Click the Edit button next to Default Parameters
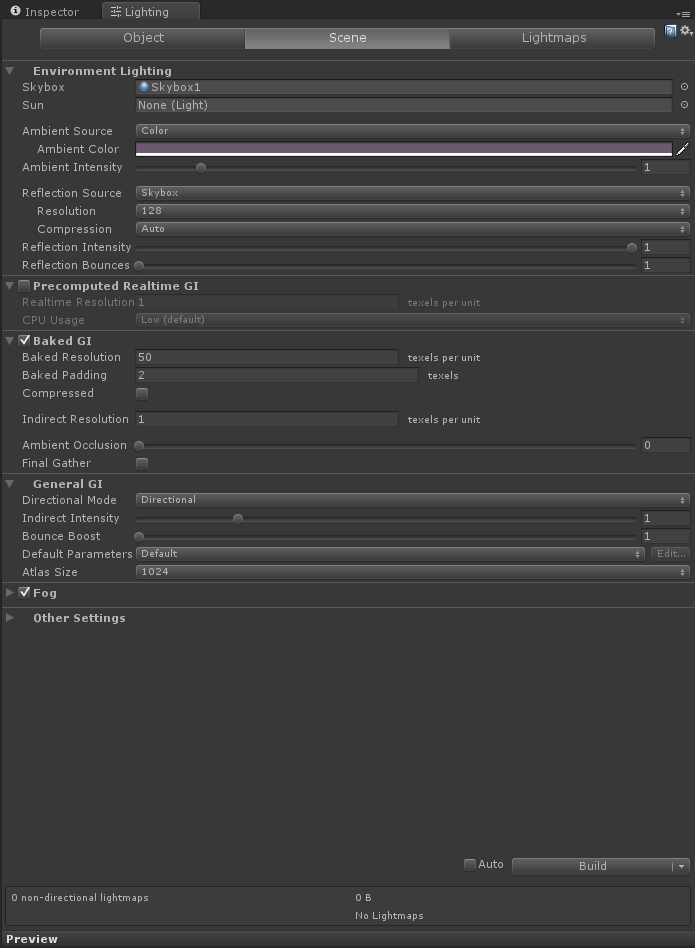Image resolution: width=695 pixels, height=948 pixels. click(669, 553)
